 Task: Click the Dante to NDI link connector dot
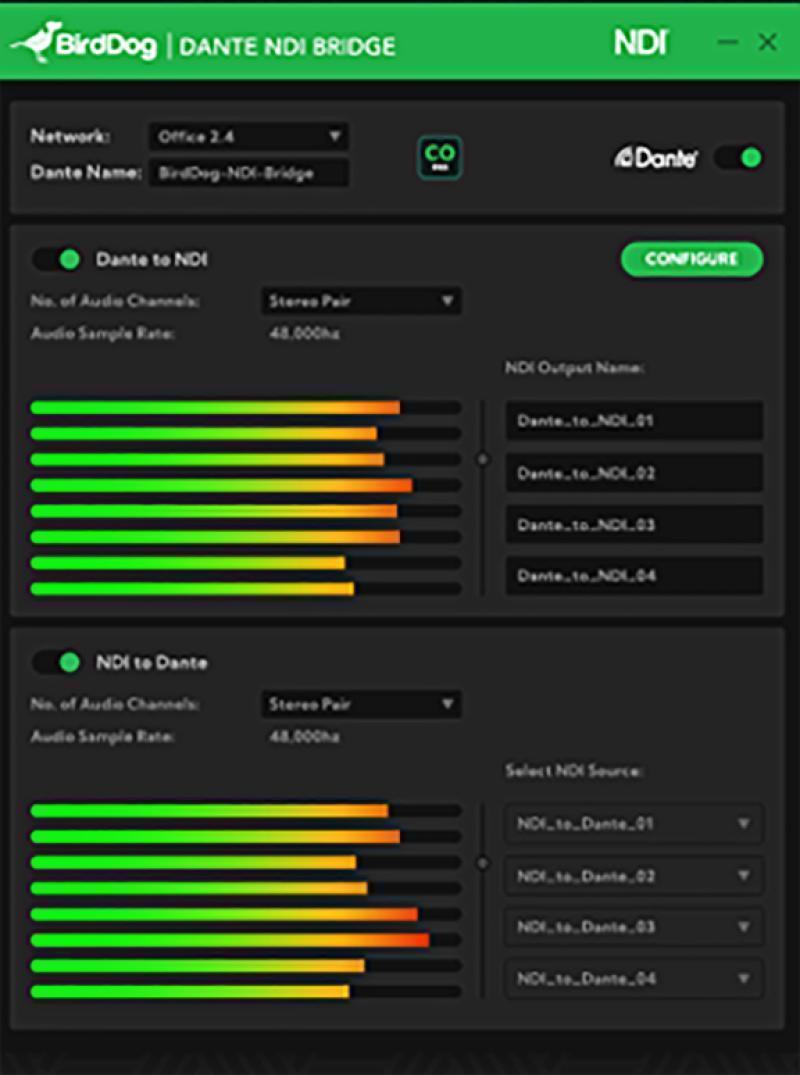[483, 459]
